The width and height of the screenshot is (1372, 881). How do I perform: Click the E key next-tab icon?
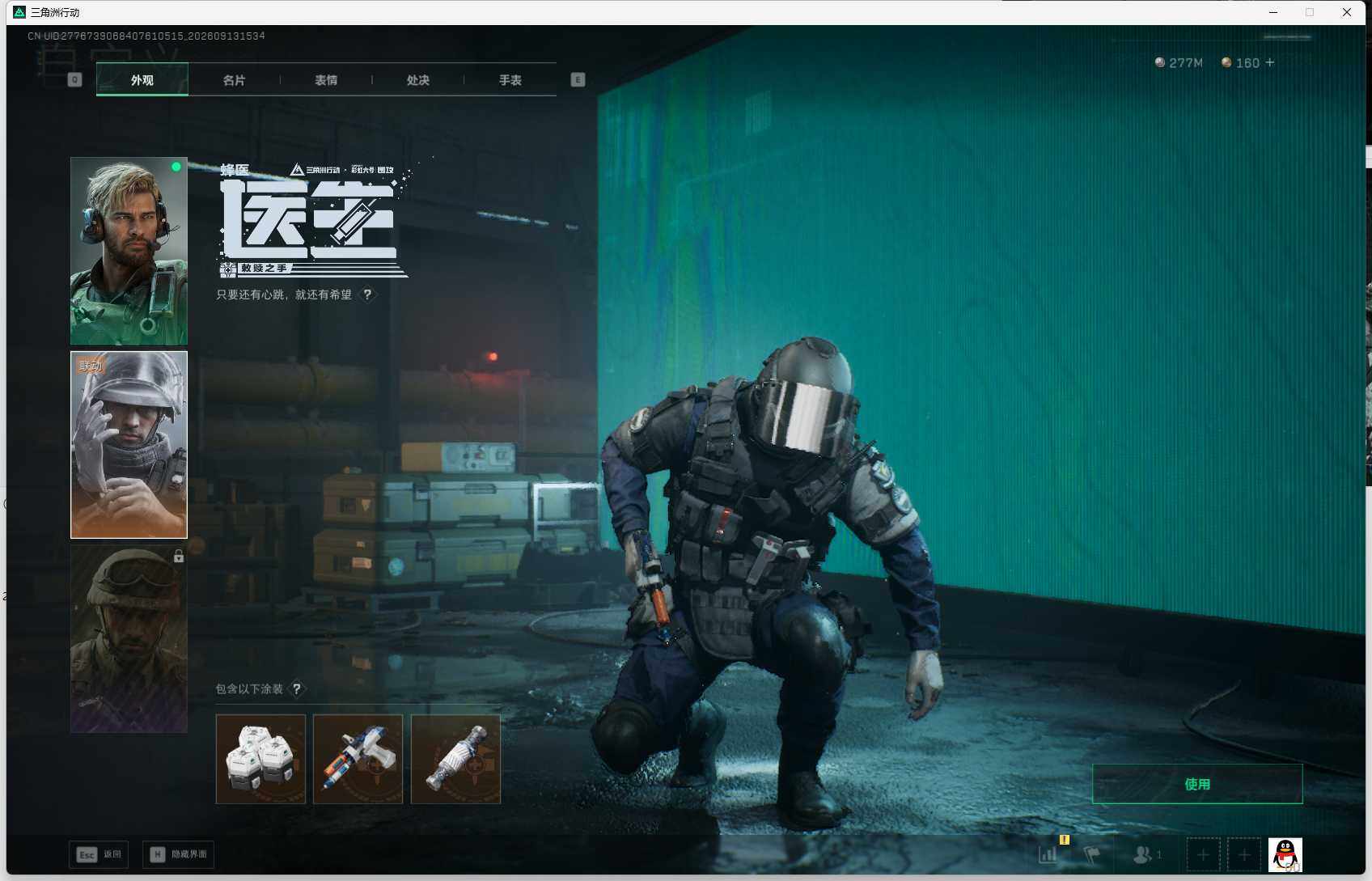(578, 79)
